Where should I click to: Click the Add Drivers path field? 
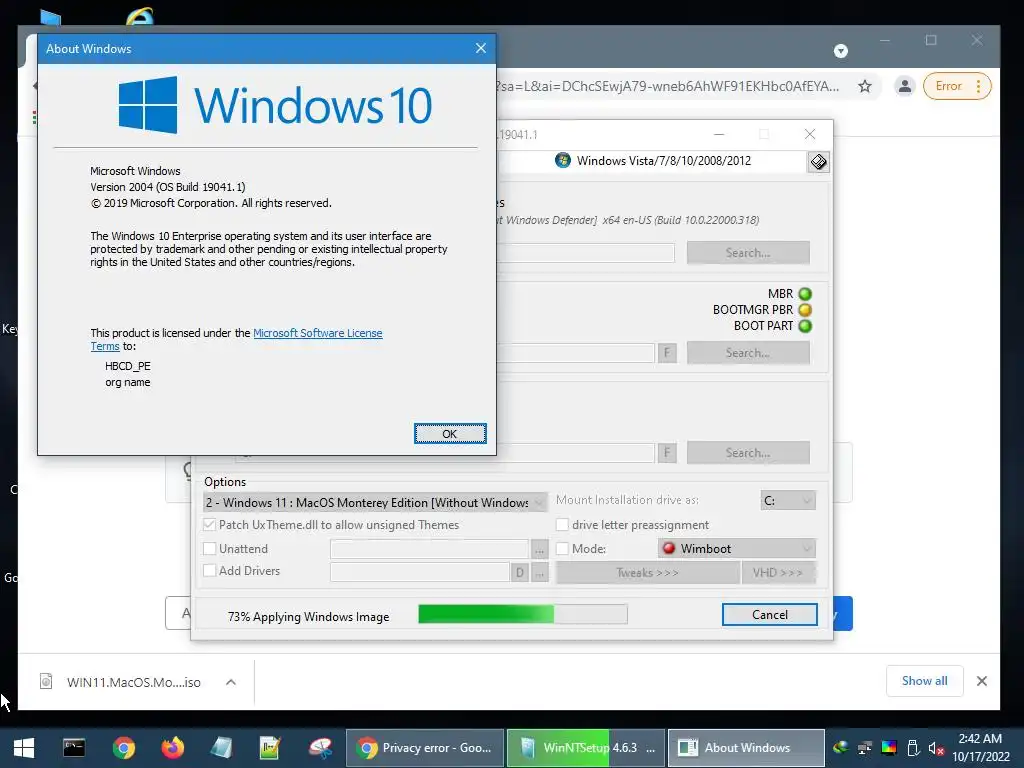click(420, 572)
